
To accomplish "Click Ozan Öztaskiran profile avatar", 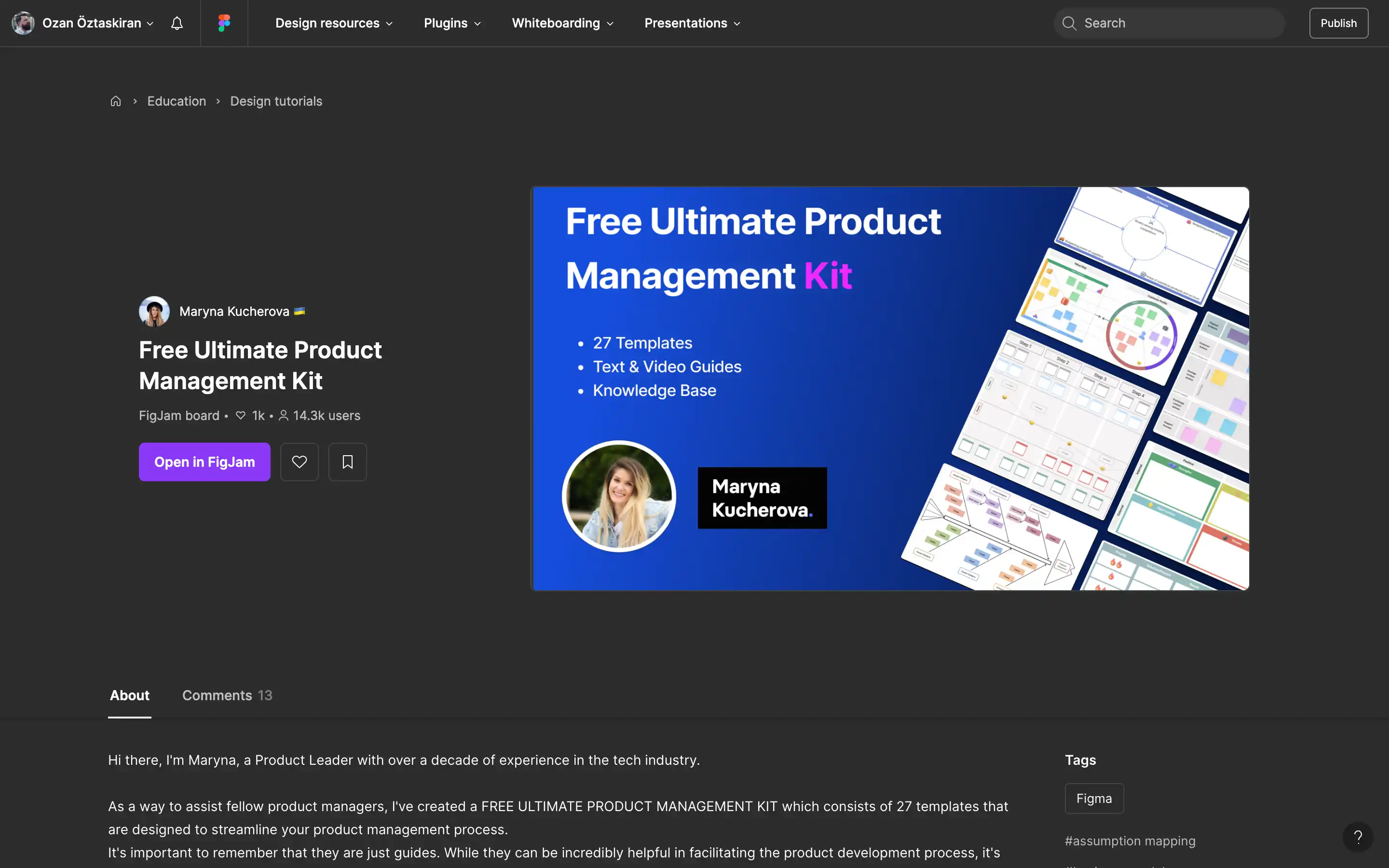I will [x=23, y=23].
